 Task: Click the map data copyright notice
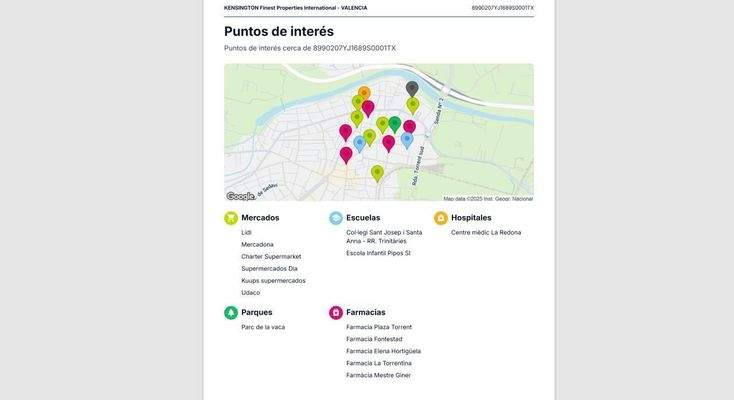tap(488, 199)
